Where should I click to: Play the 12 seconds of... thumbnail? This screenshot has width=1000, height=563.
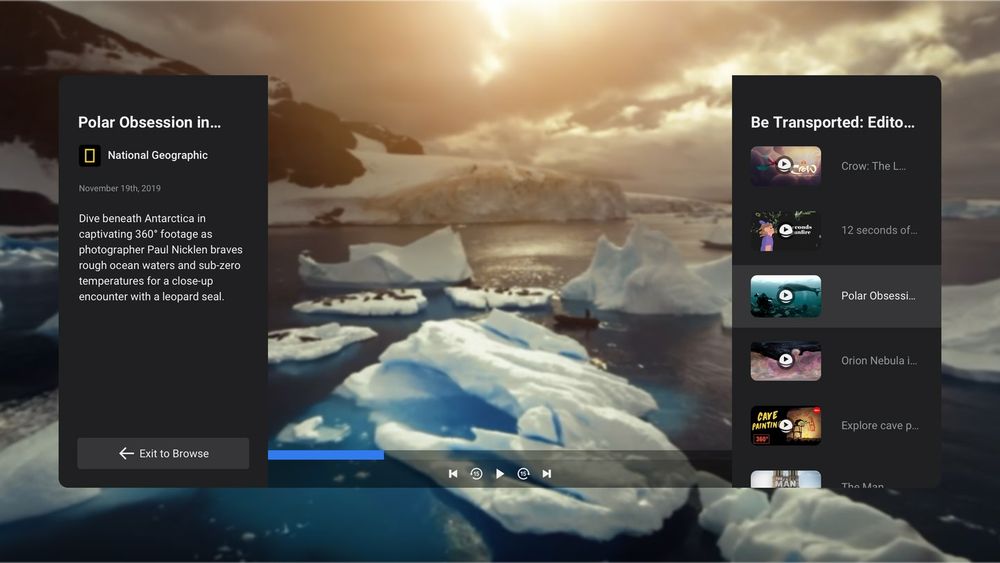coord(786,230)
